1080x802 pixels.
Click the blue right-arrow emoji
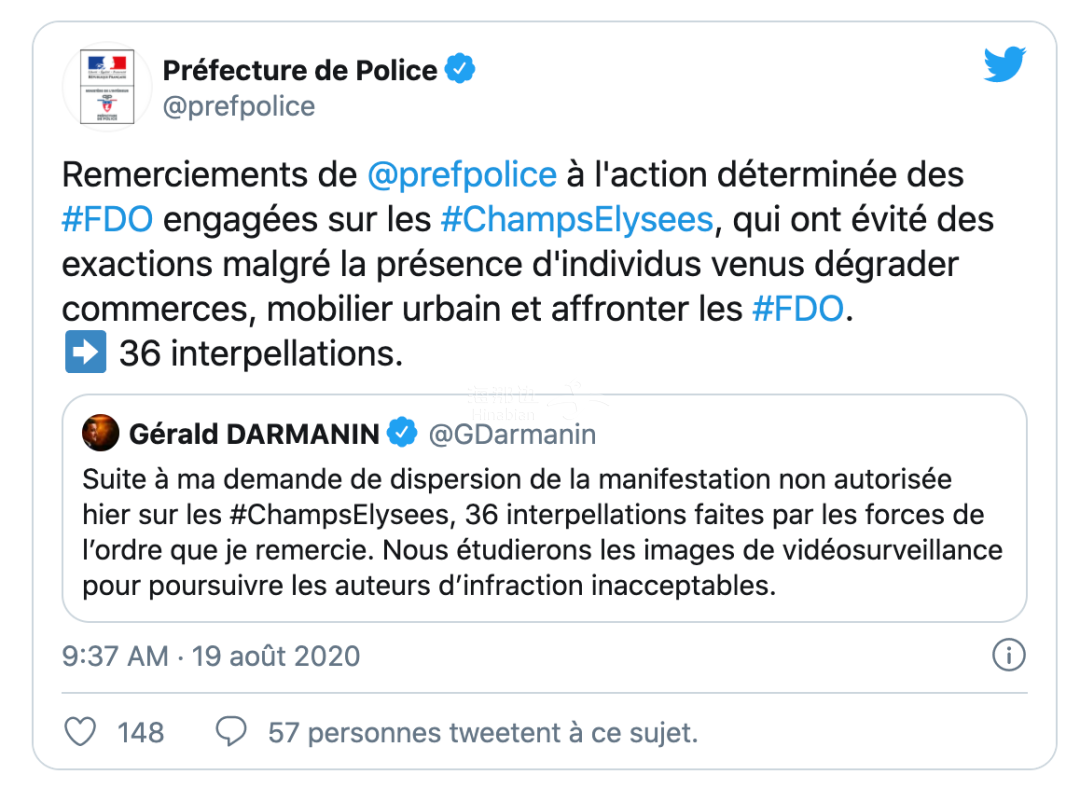[x=85, y=354]
